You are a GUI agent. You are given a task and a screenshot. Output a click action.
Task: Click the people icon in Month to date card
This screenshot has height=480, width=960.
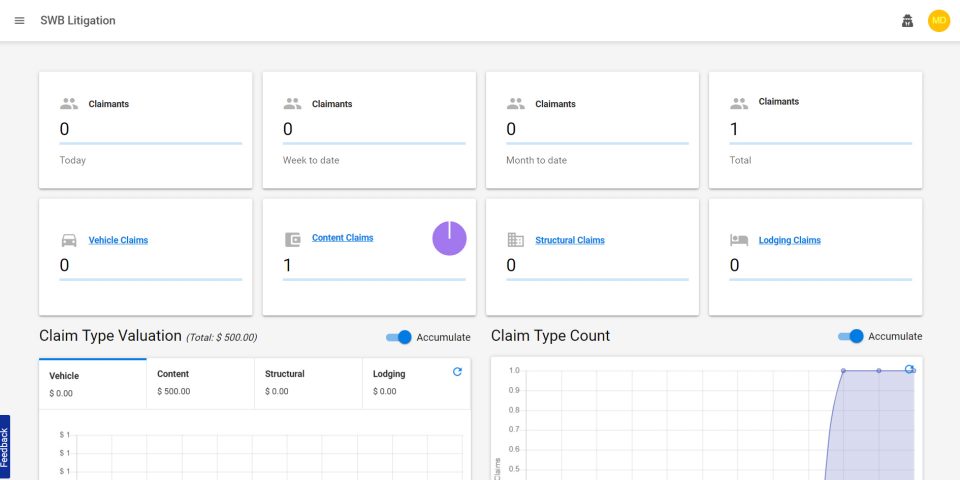(x=516, y=104)
